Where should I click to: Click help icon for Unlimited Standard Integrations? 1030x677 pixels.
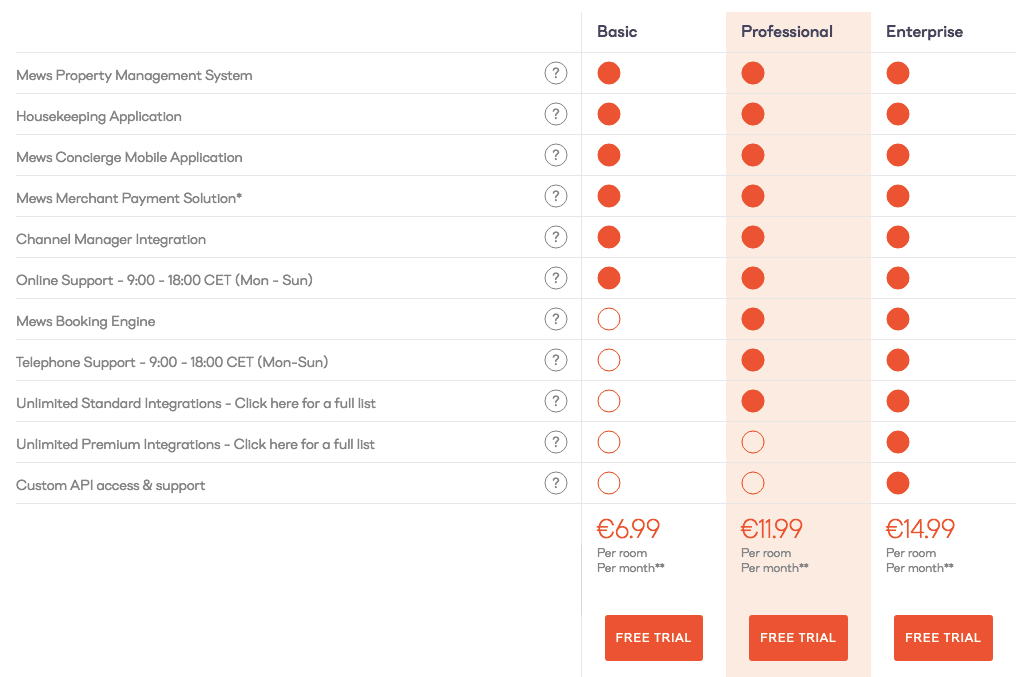[x=555, y=401]
